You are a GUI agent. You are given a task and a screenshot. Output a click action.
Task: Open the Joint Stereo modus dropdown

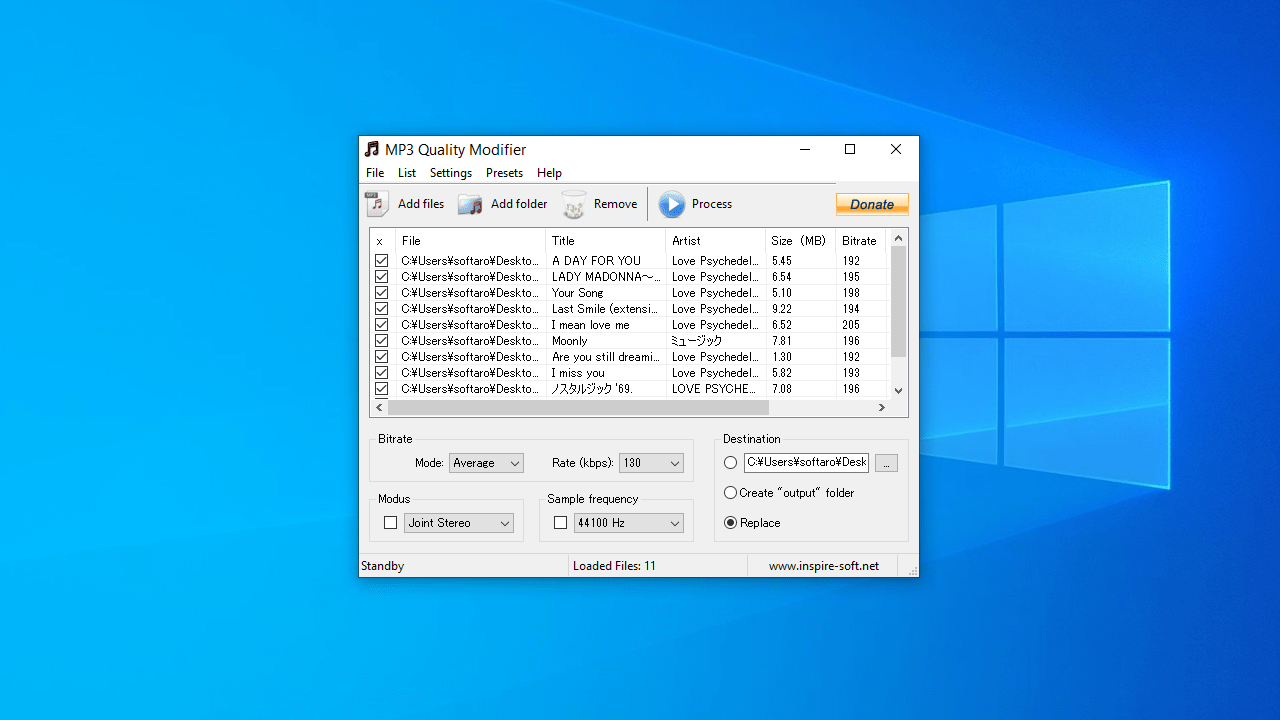[x=459, y=523]
